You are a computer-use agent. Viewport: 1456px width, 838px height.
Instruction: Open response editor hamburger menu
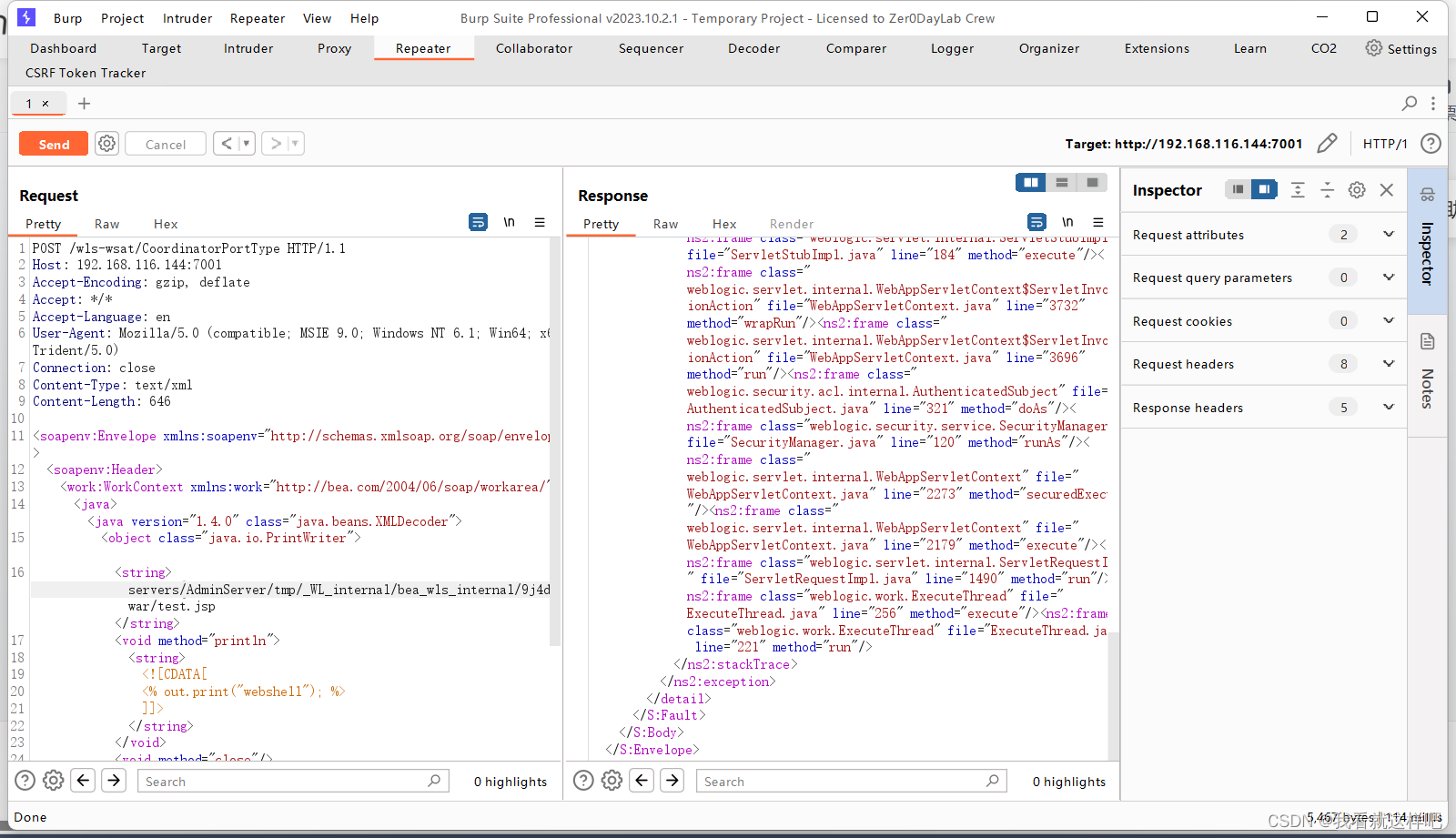point(1098,222)
